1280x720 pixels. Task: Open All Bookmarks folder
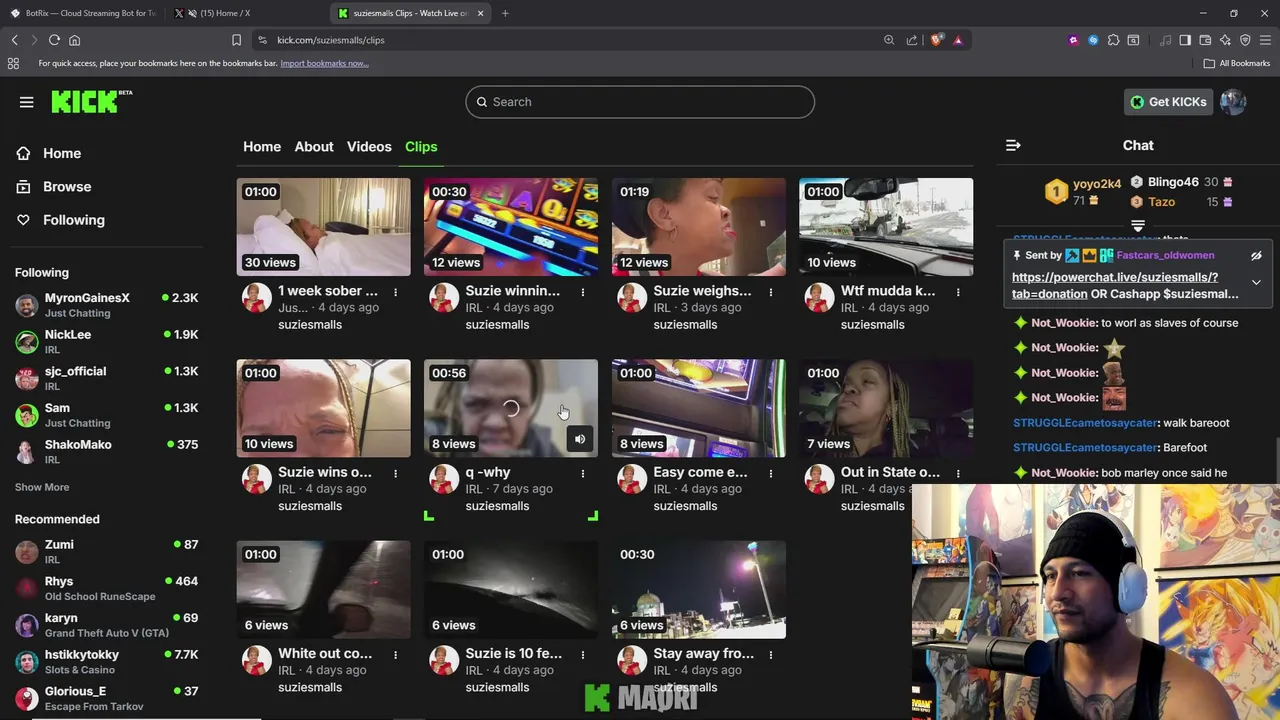pyautogui.click(x=1237, y=63)
